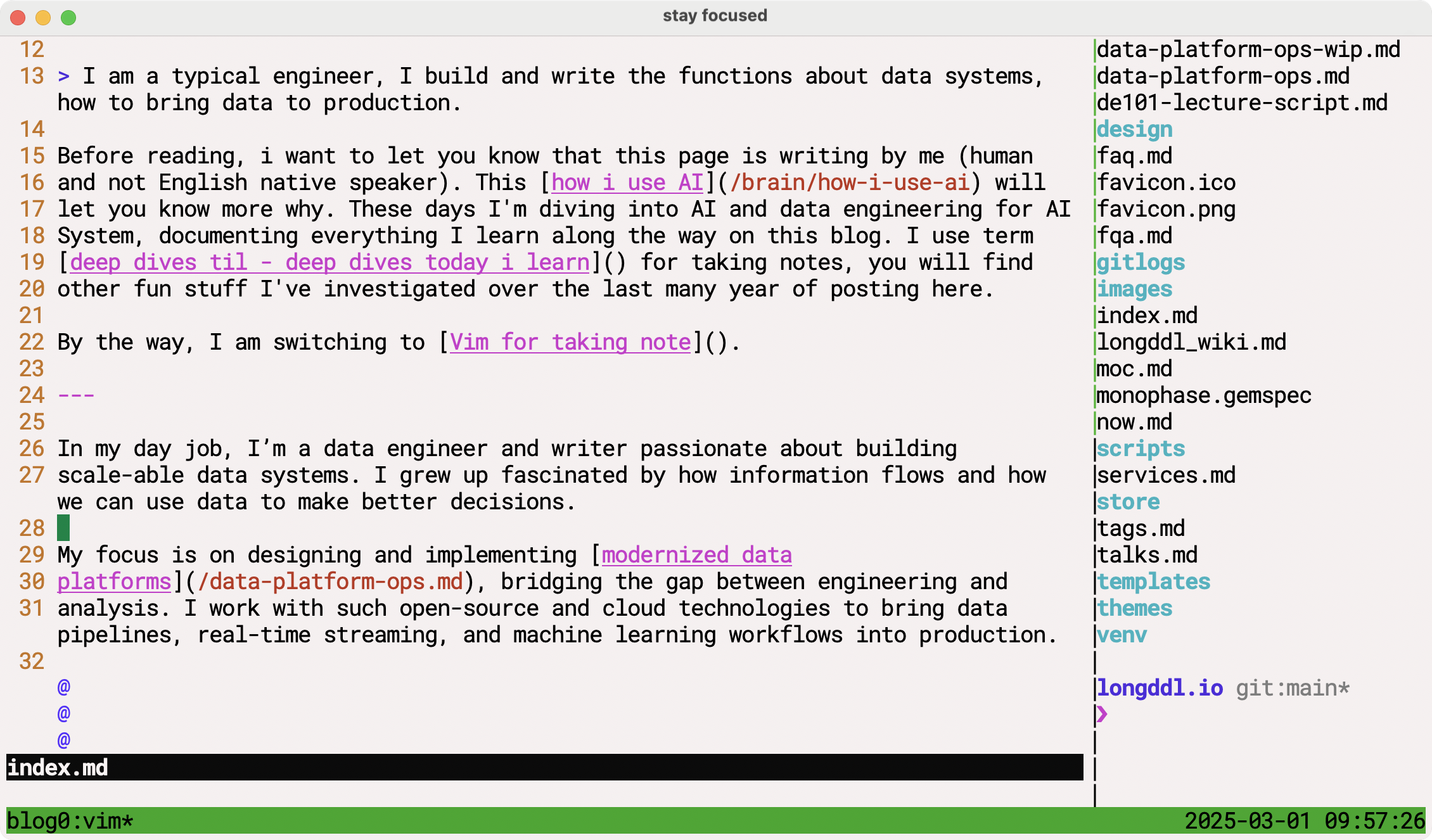Click the blockquote marker on line 13
The height and width of the screenshot is (840, 1432).
[63, 76]
